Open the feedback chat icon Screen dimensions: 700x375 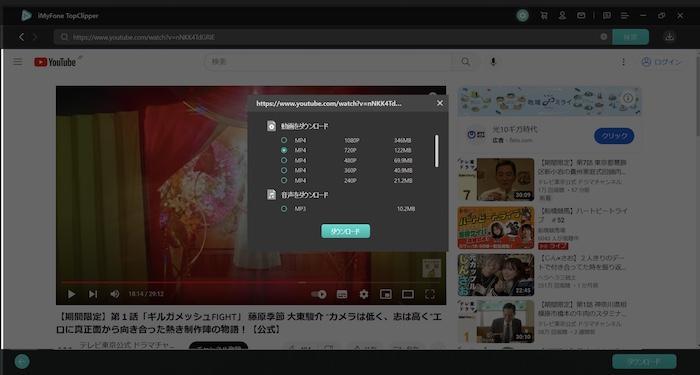(x=607, y=16)
